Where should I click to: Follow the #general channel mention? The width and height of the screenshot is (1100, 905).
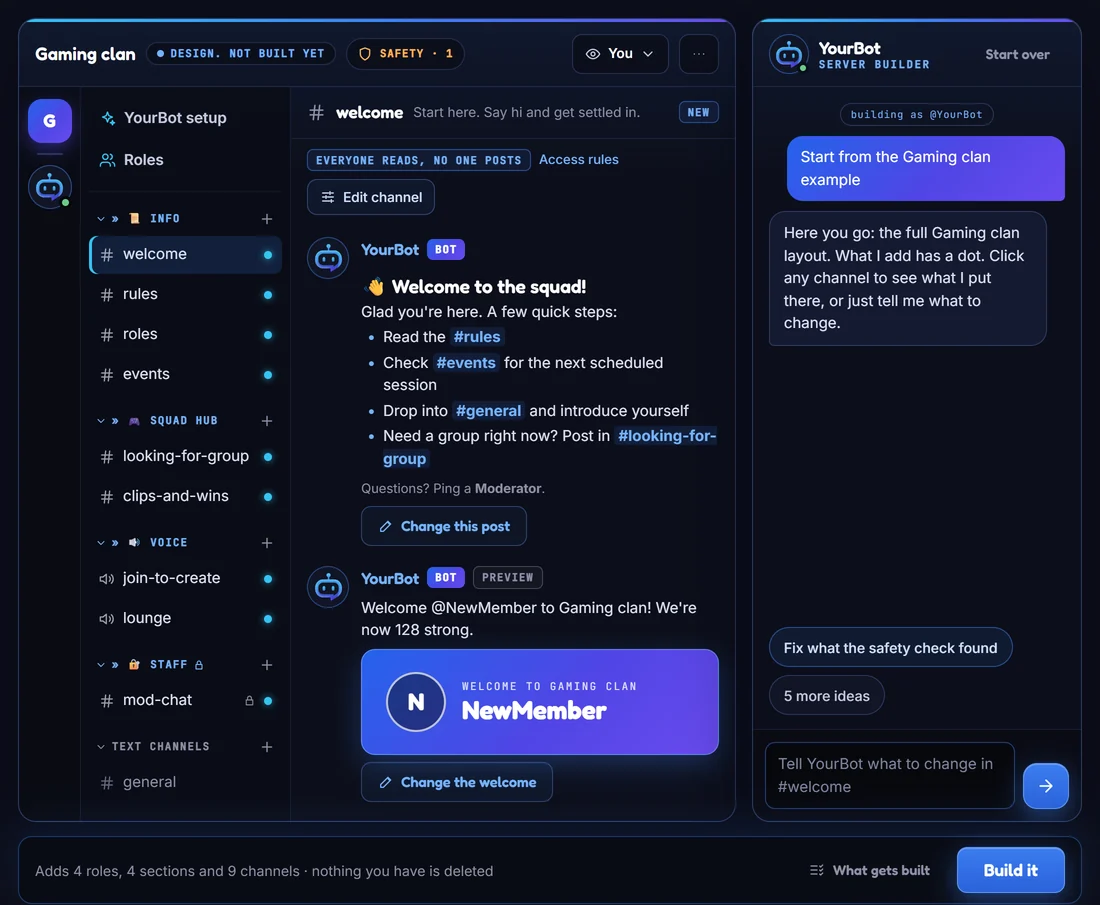coord(488,411)
